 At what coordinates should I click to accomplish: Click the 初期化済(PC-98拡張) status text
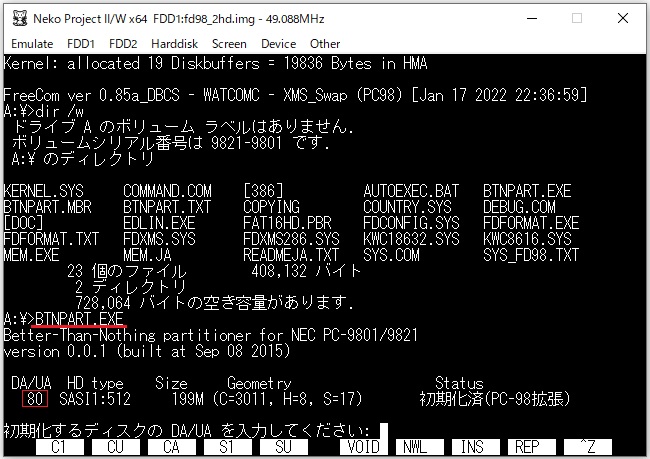[x=495, y=399]
